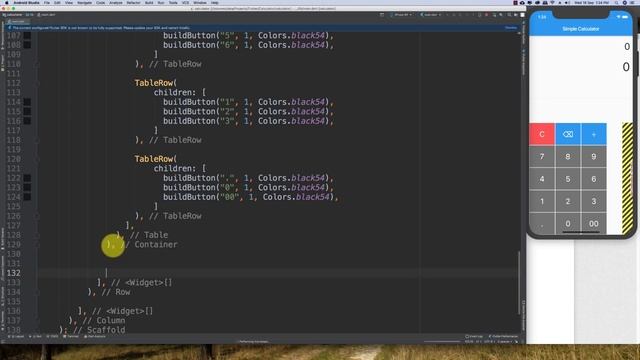Screen dimensions: 640x360
Task: Click the black54 color swatch on line 107
Action: (x=27, y=36)
